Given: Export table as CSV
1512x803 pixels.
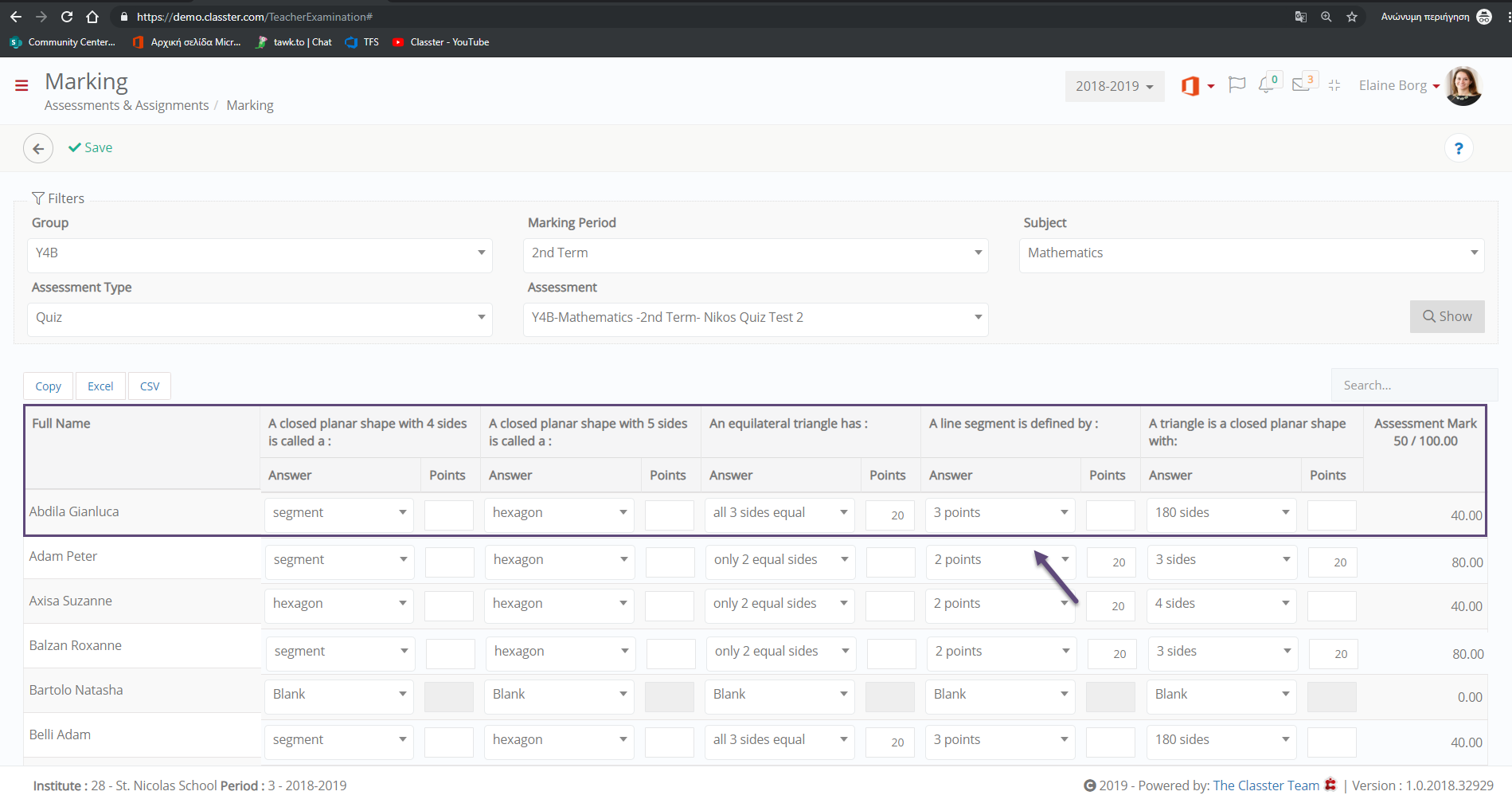Looking at the screenshot, I should (150, 386).
